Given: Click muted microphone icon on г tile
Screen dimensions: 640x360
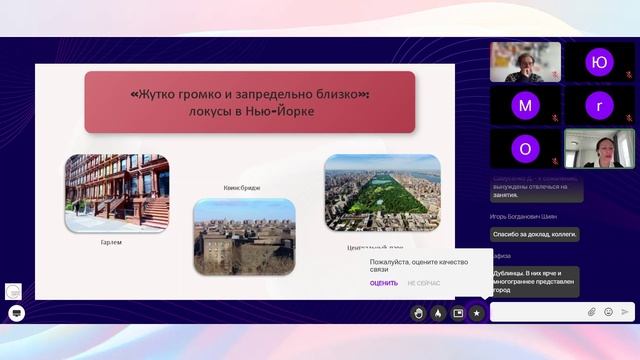Looking at the screenshot, I should click(x=629, y=118).
